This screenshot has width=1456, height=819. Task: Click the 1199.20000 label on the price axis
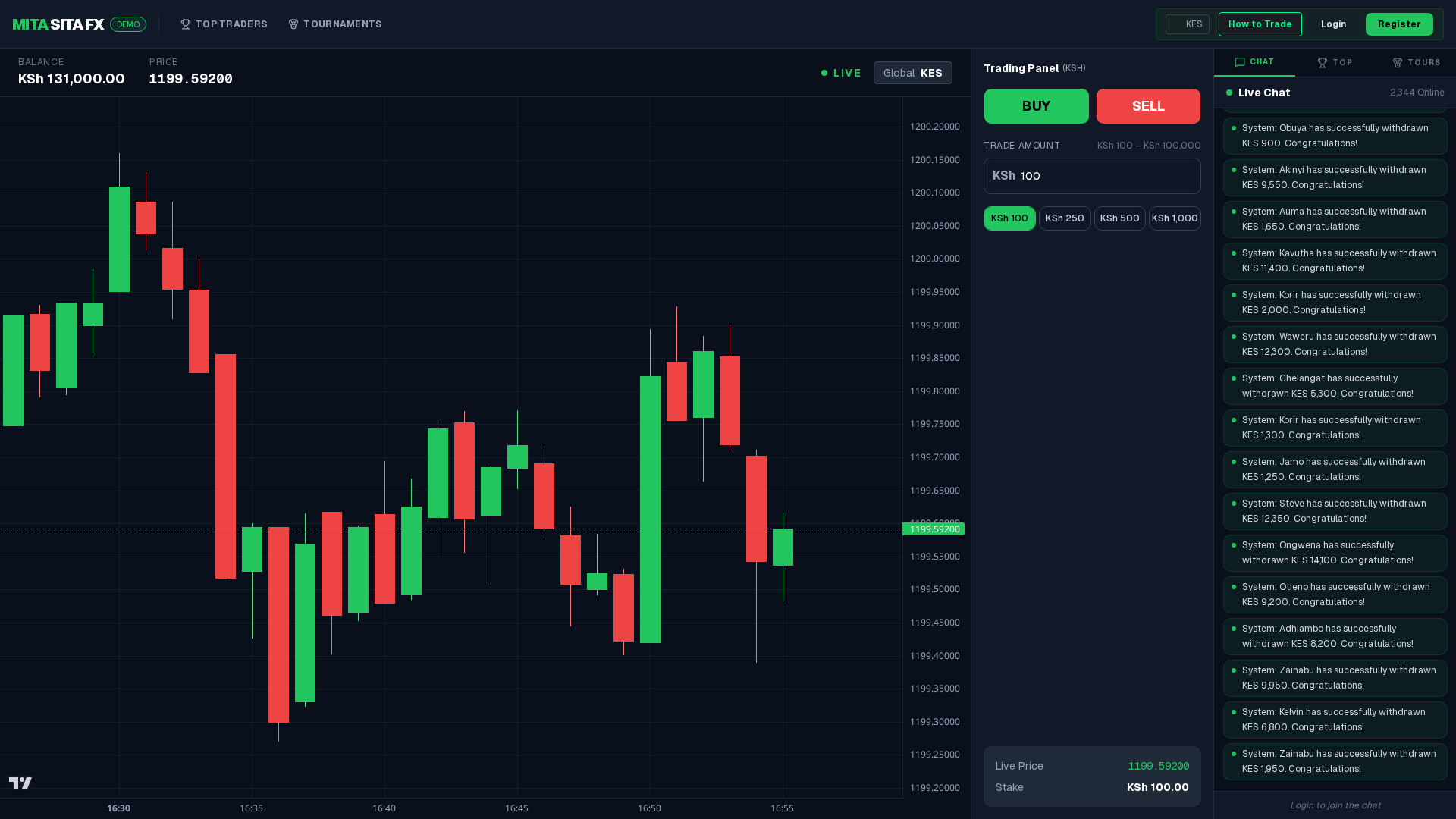pos(935,788)
